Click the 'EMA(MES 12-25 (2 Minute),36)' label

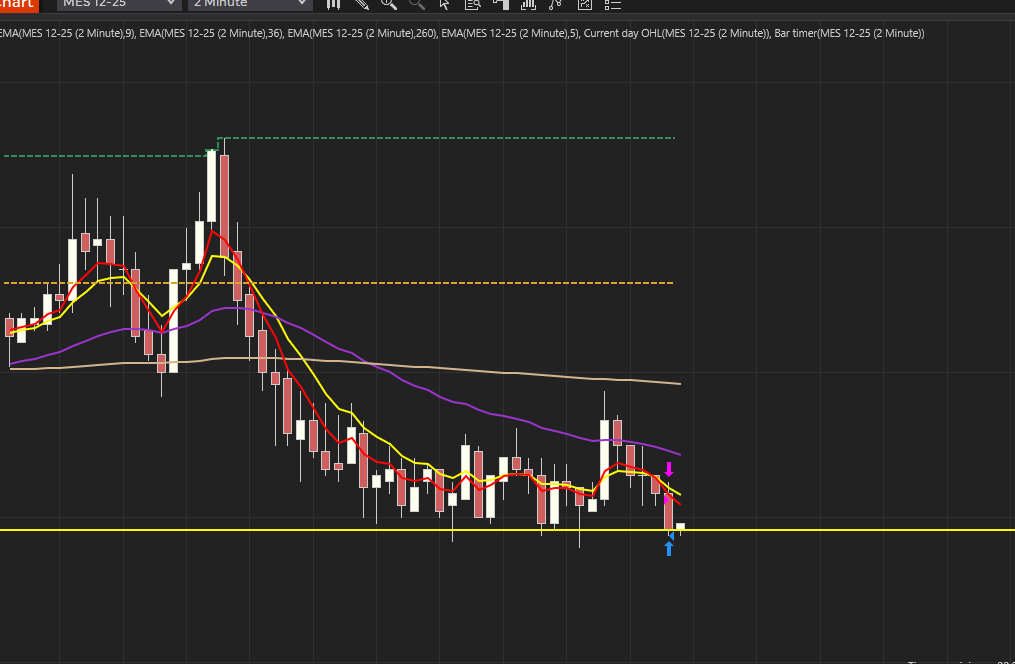point(211,33)
